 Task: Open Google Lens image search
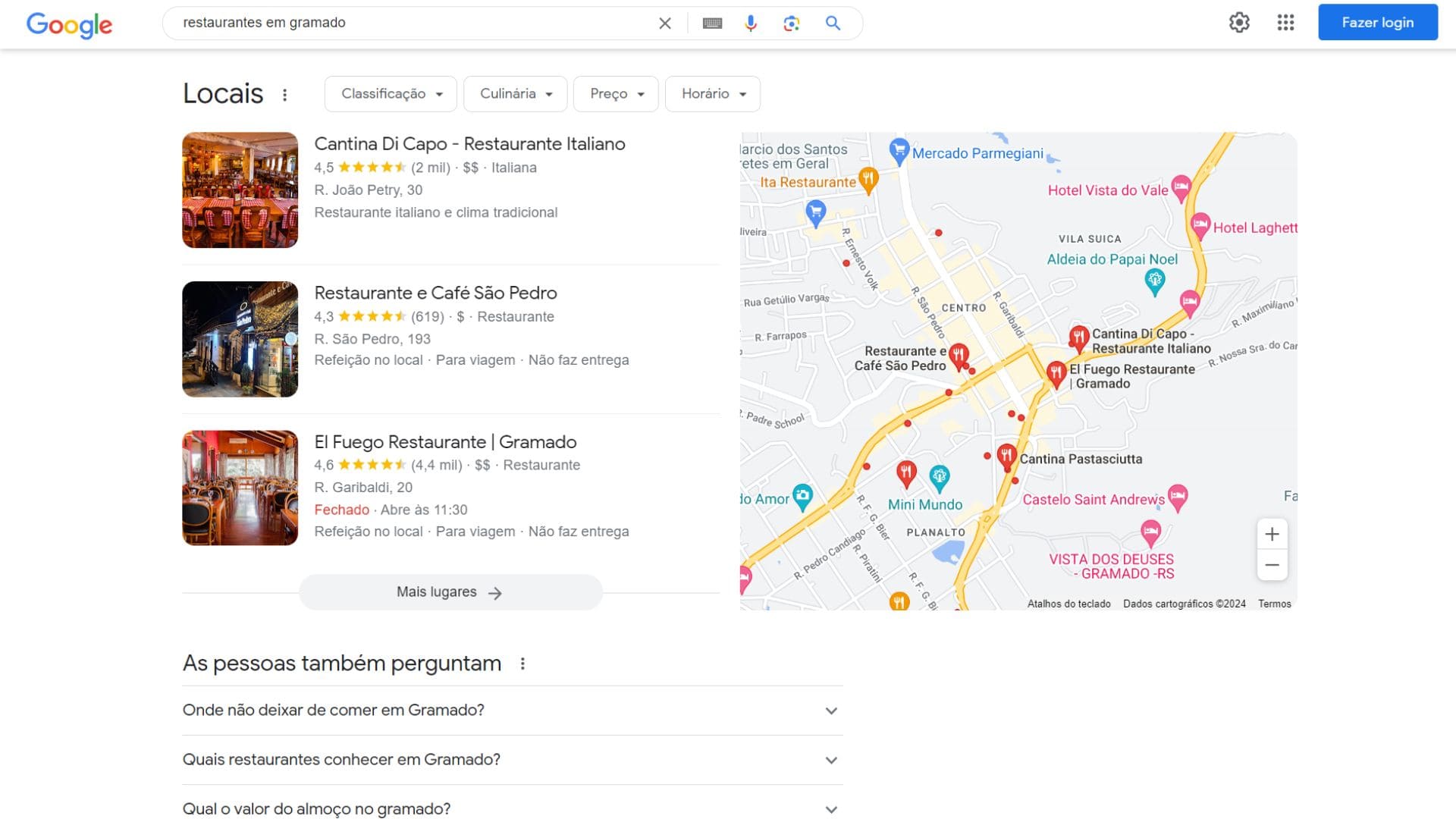791,23
